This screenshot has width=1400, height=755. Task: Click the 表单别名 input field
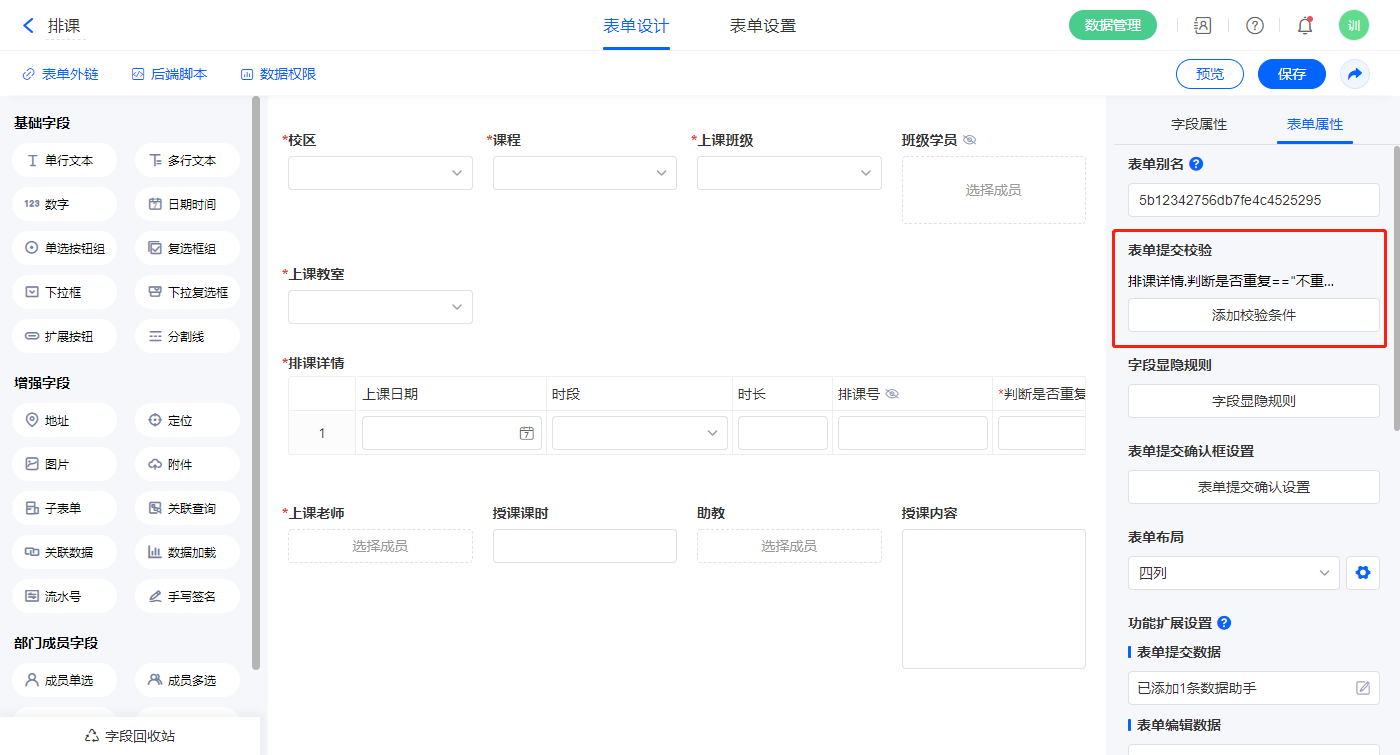(1253, 200)
